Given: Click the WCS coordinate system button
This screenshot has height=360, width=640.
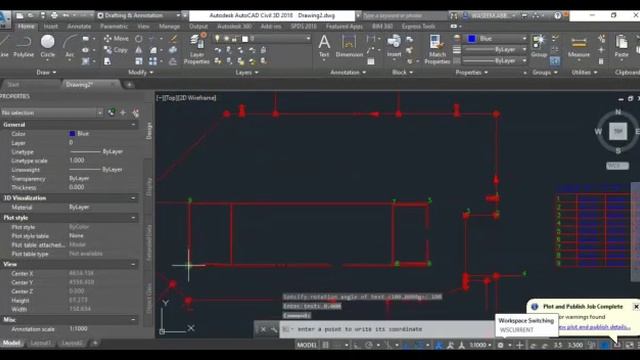Looking at the screenshot, I should click(617, 166).
